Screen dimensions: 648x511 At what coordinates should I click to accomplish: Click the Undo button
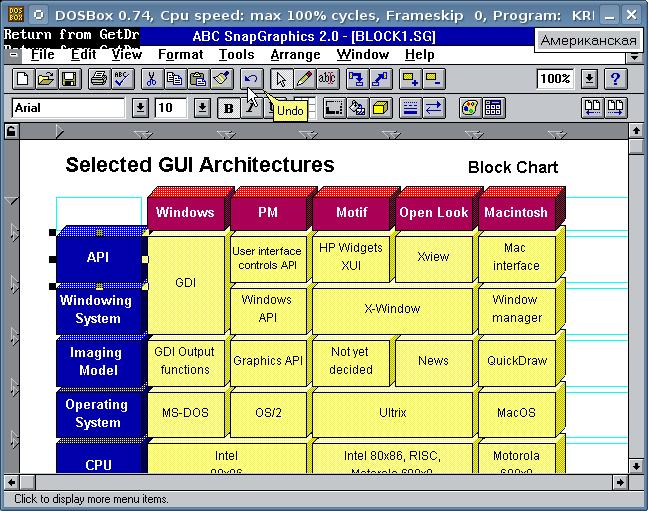click(251, 79)
